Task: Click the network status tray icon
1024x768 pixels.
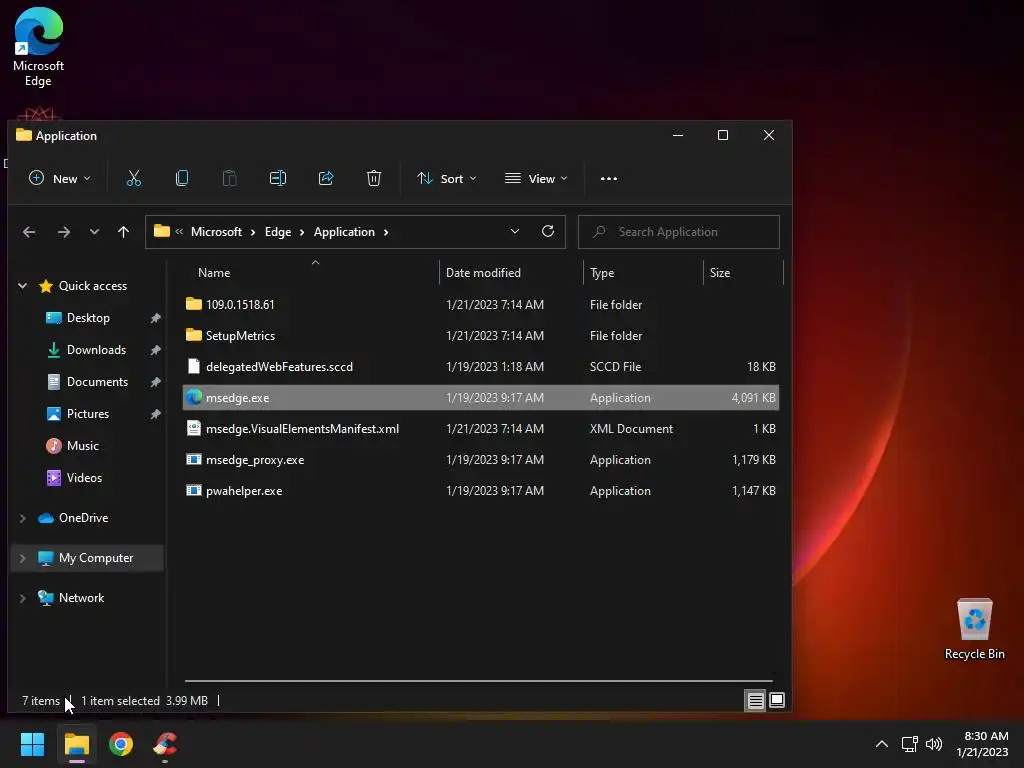Action: [x=909, y=744]
